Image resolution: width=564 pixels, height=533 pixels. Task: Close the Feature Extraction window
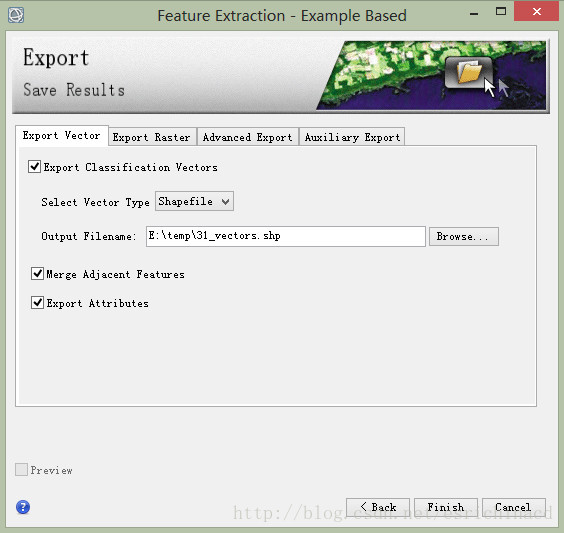point(536,12)
